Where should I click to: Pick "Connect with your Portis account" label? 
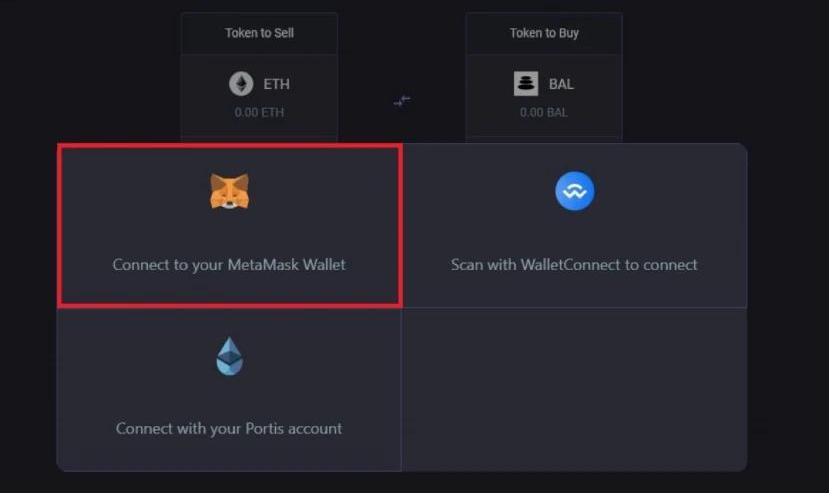pyautogui.click(x=229, y=428)
